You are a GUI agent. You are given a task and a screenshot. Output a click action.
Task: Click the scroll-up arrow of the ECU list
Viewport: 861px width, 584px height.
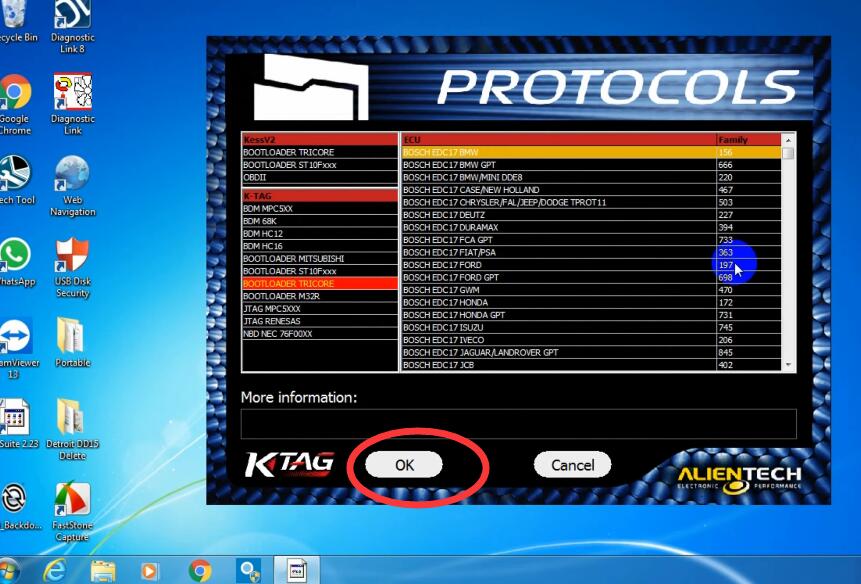point(788,140)
